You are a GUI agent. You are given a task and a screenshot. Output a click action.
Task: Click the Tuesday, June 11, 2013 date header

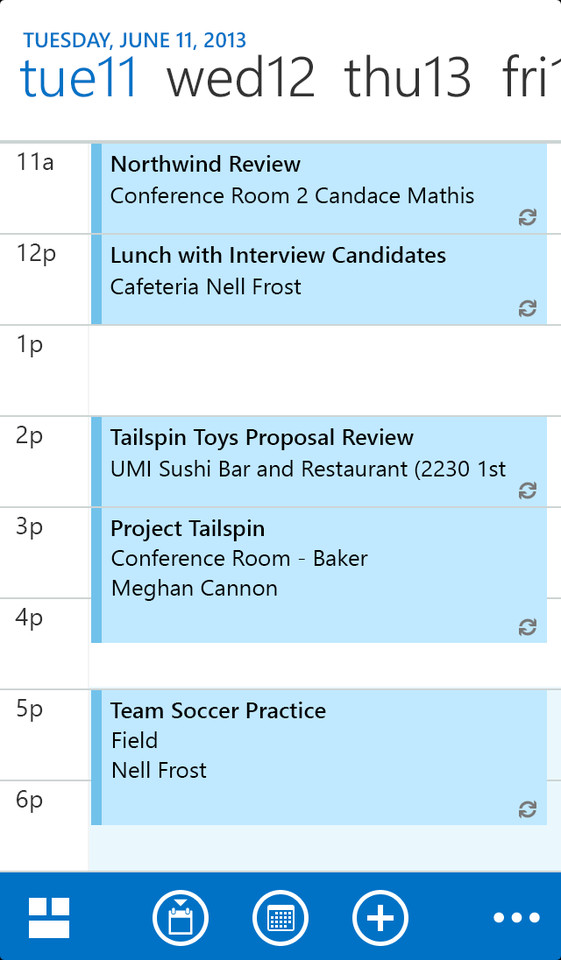(134, 40)
